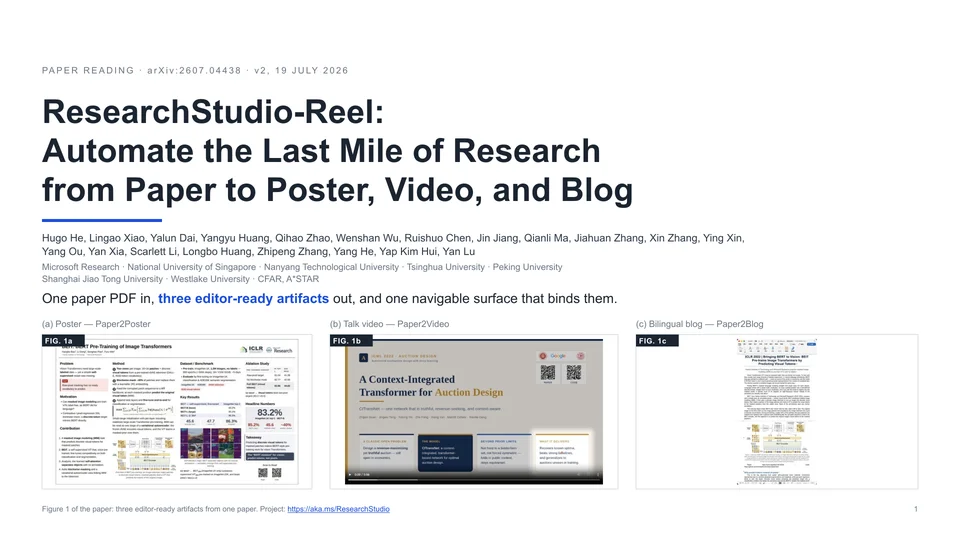Click the 'CFAR, A*STAR' affiliation
This screenshot has height=540, width=960.
coord(288,279)
